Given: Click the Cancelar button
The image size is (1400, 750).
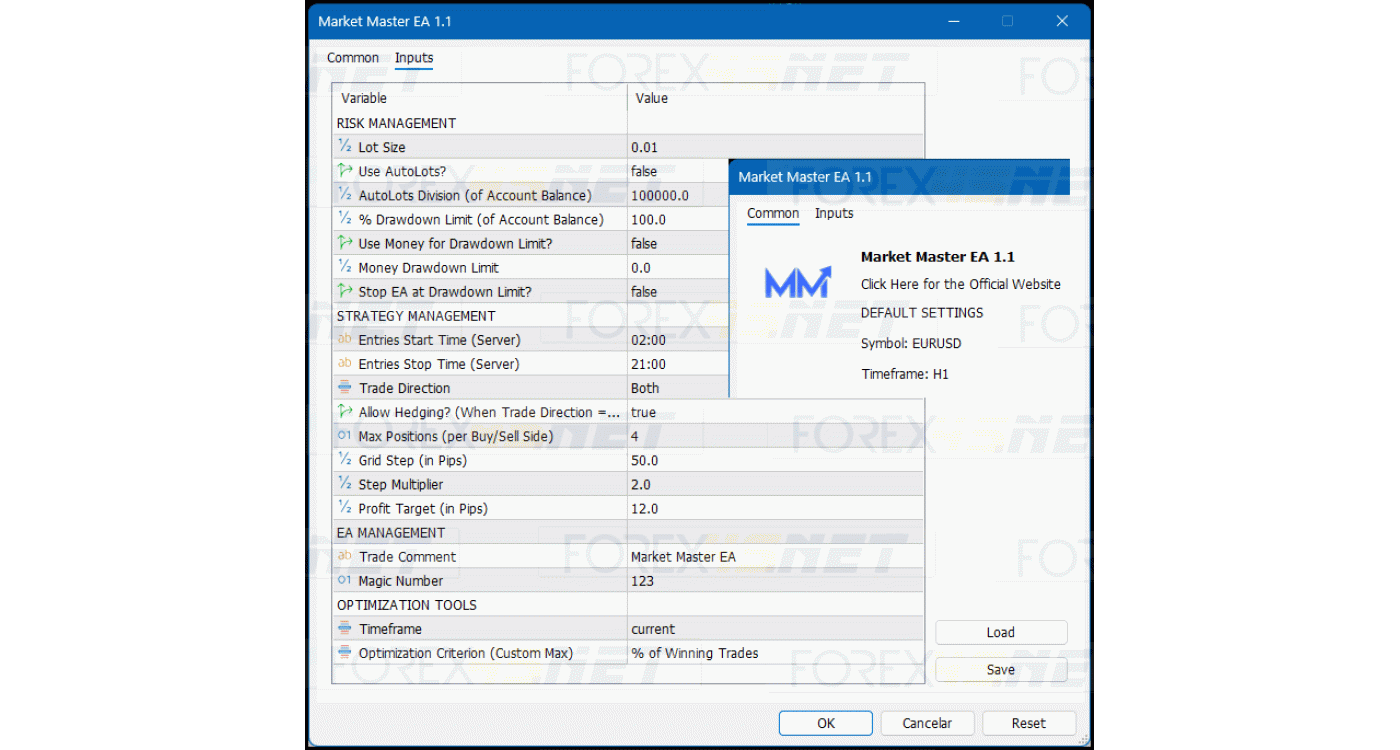Looking at the screenshot, I should (x=927, y=723).
